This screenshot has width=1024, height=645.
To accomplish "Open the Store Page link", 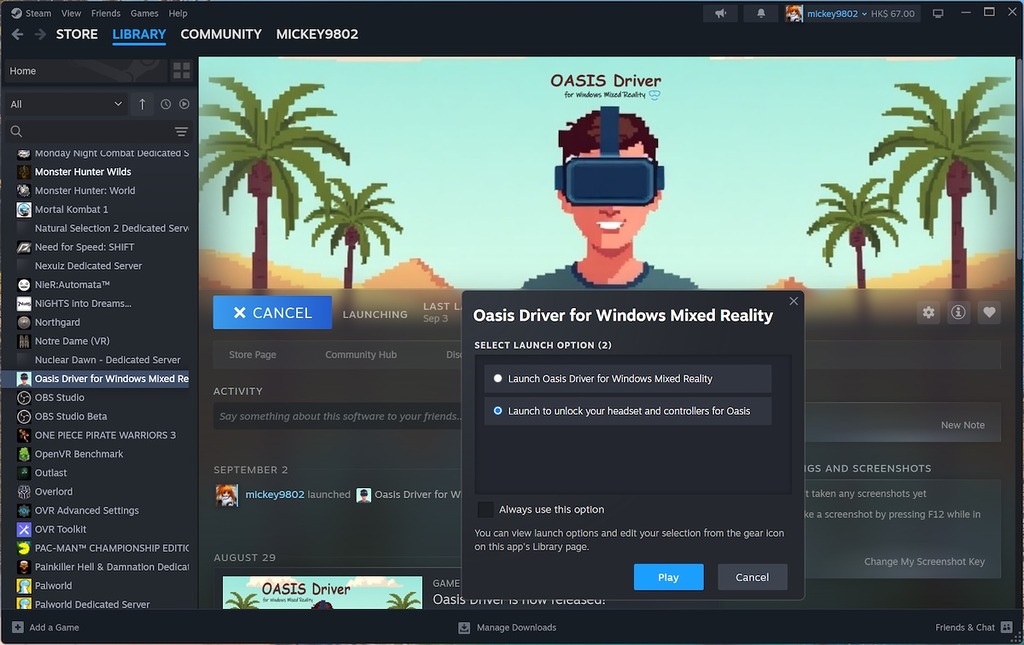I will (x=252, y=354).
